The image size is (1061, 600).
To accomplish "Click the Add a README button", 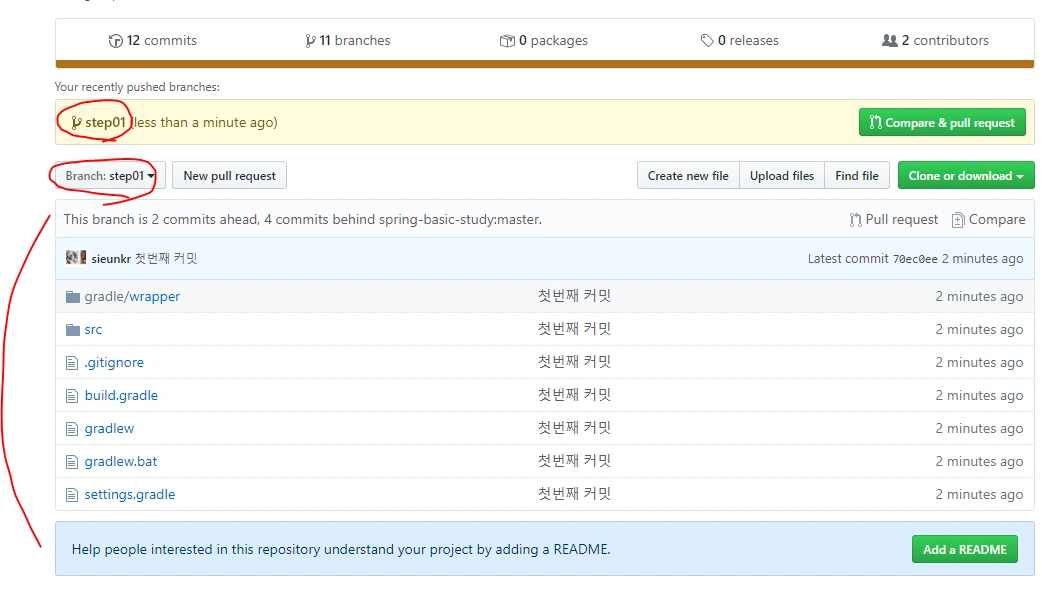I will coord(964,549).
